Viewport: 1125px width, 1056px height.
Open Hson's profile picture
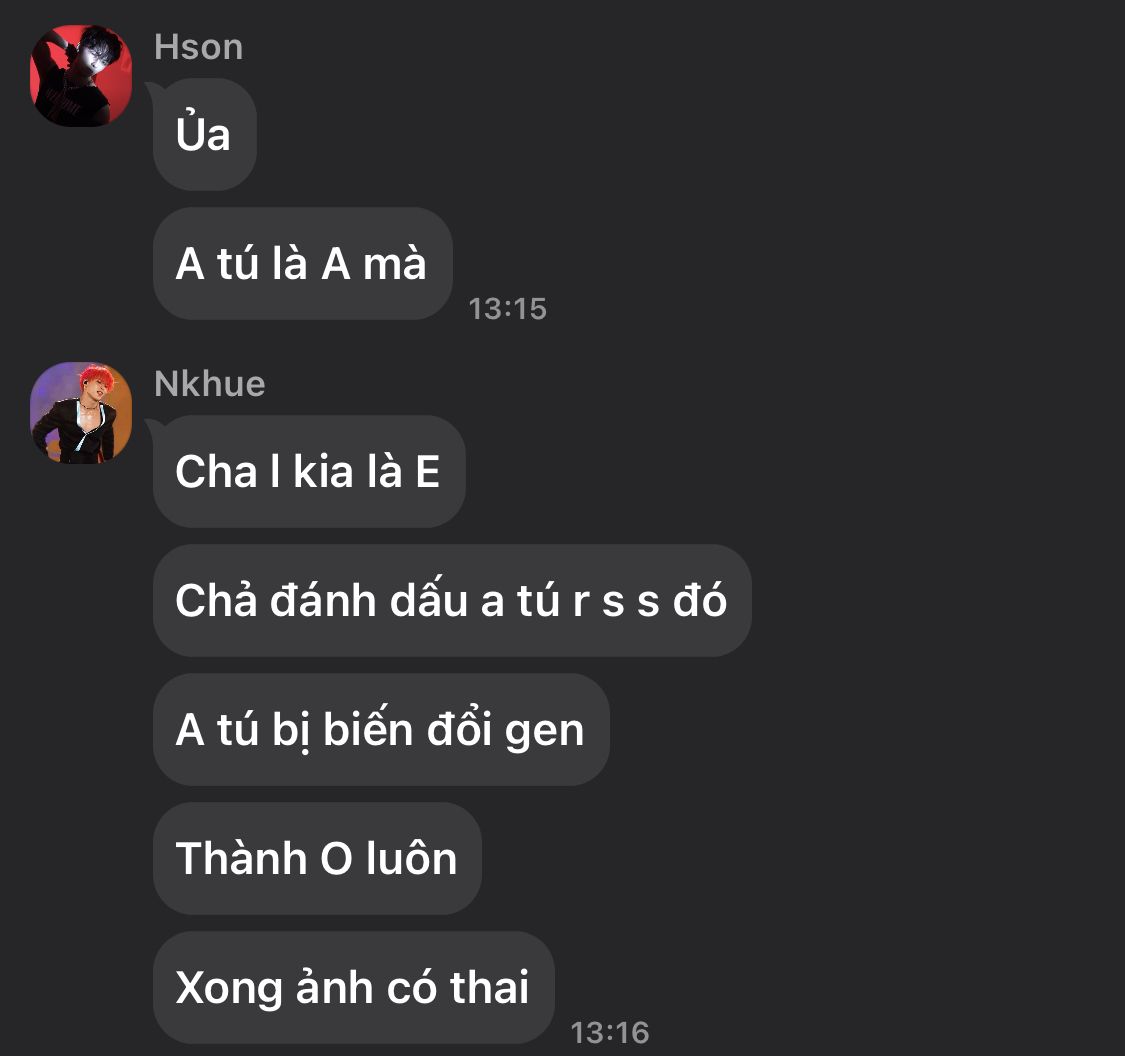(81, 76)
